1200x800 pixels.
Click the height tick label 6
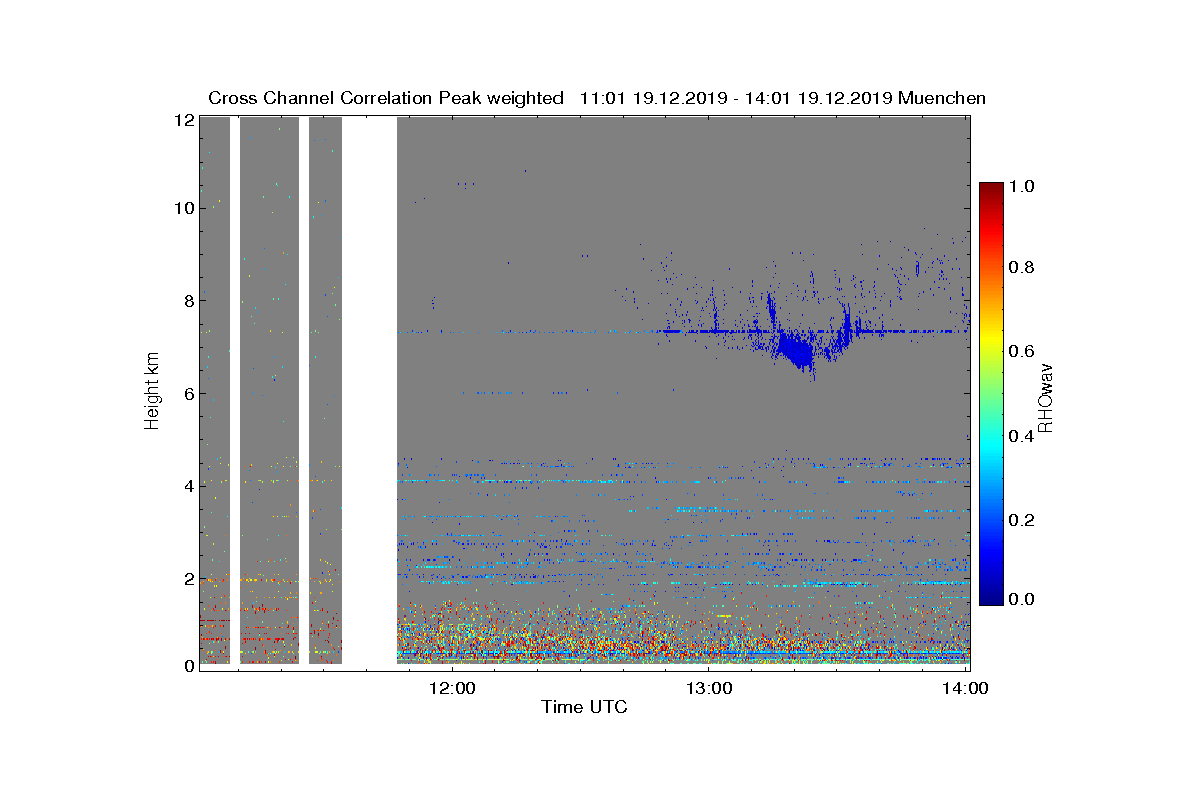click(188, 393)
